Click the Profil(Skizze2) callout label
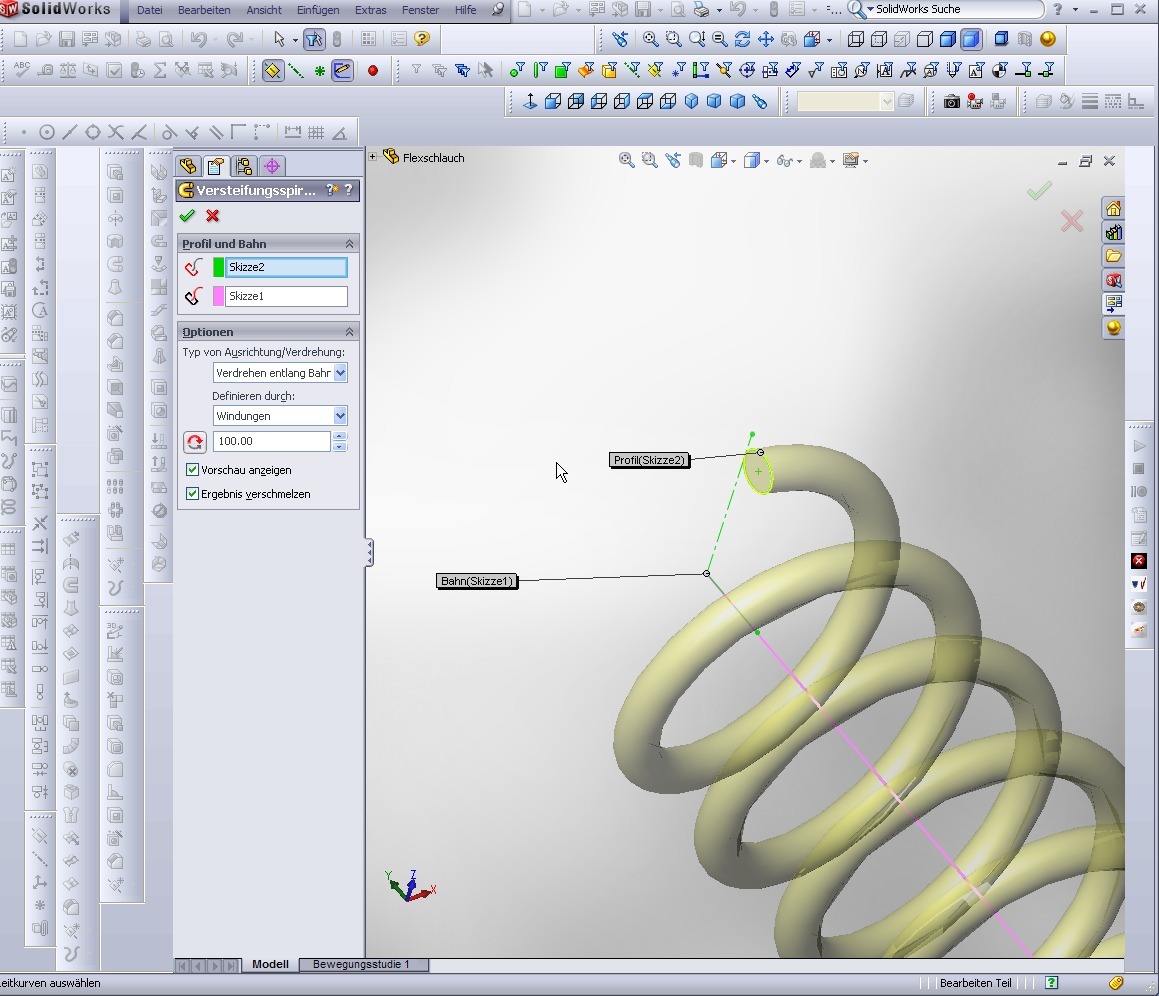 pos(649,460)
